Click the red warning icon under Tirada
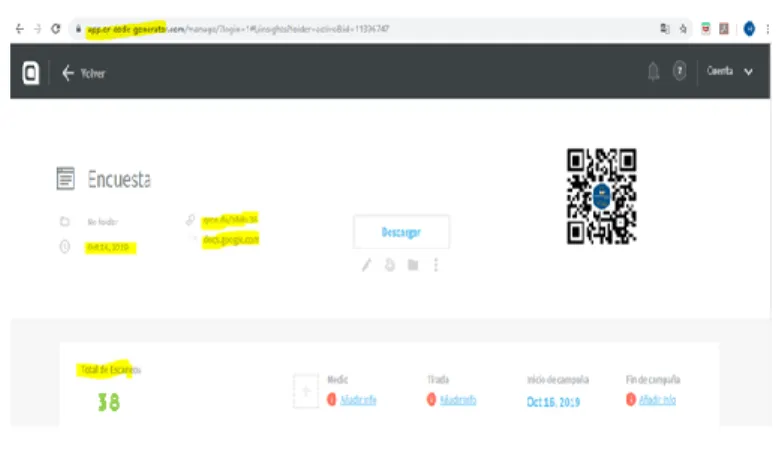This screenshot has height=456, width=779. (x=431, y=399)
